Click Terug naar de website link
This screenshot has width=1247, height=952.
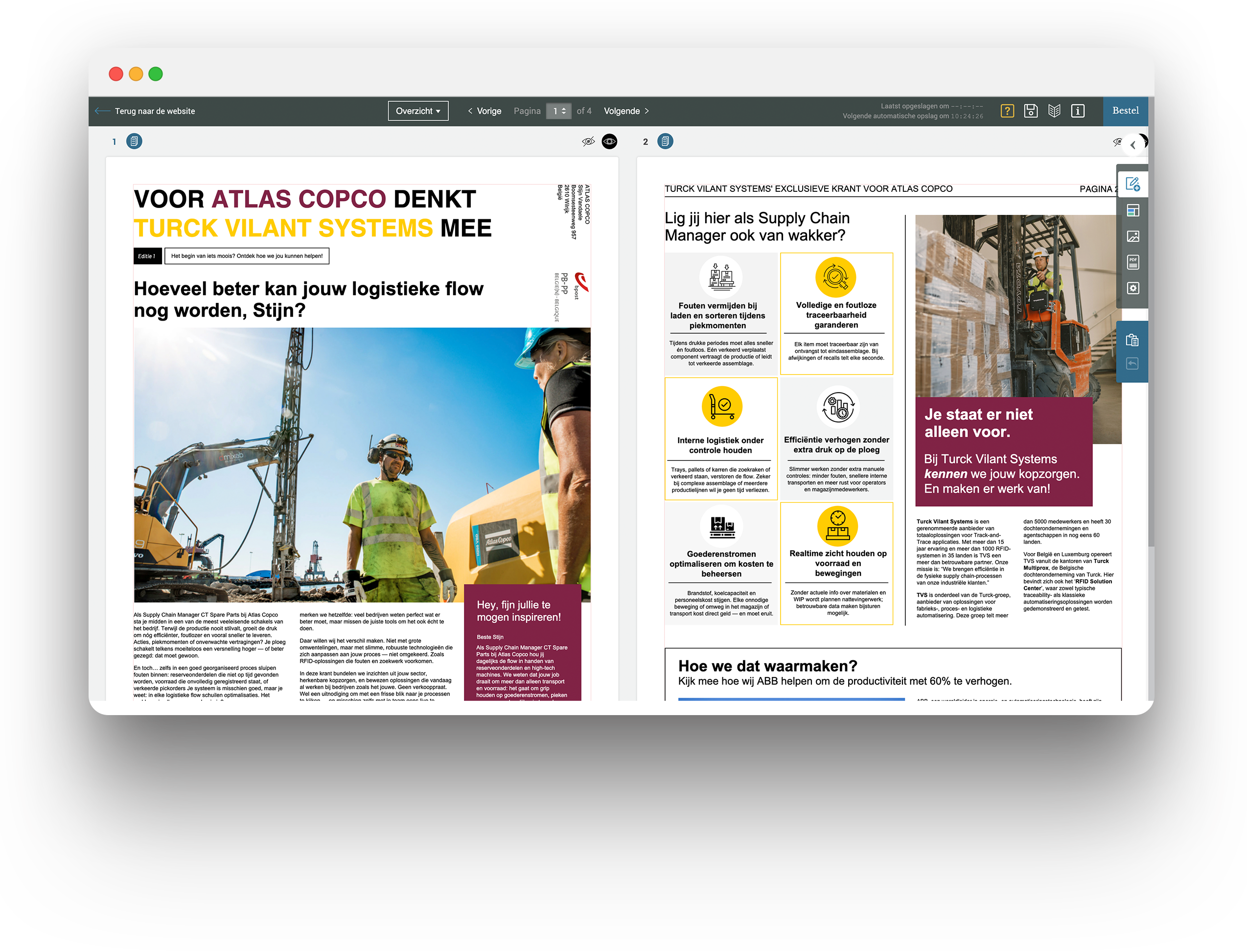tap(154, 111)
